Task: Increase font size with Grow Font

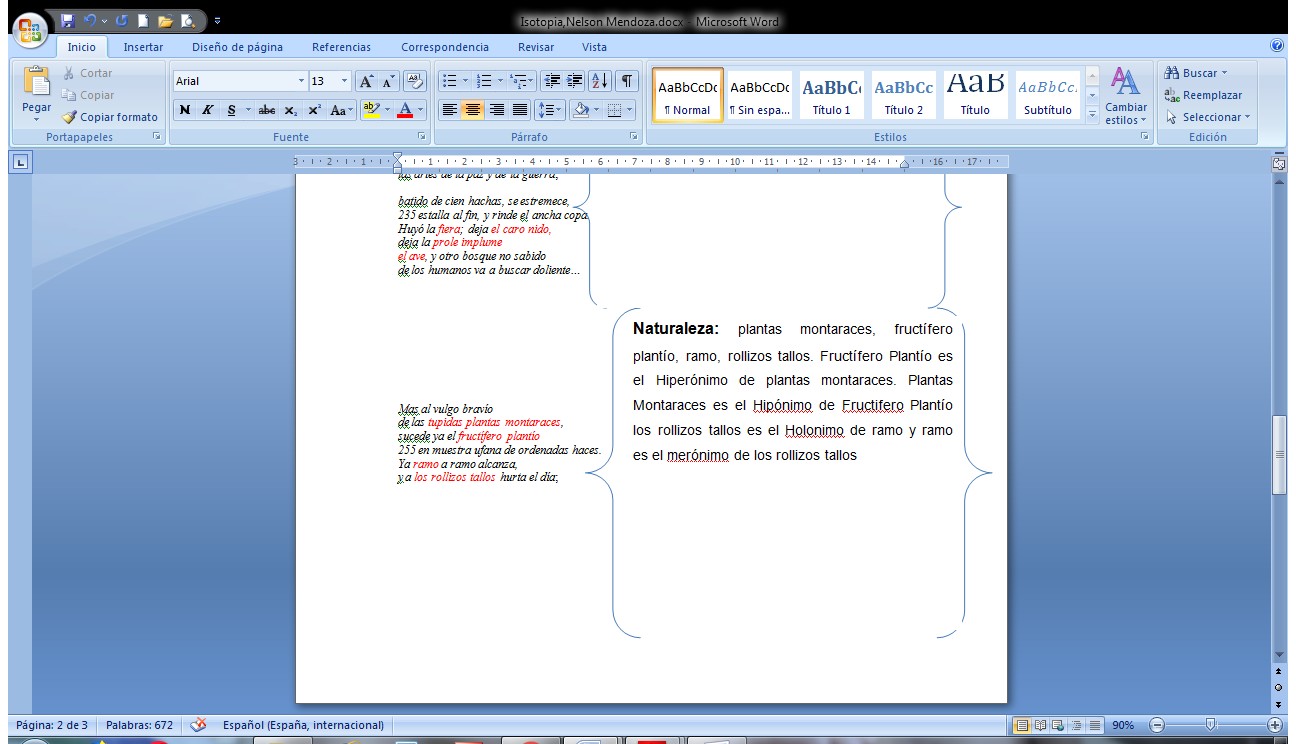Action: point(367,81)
